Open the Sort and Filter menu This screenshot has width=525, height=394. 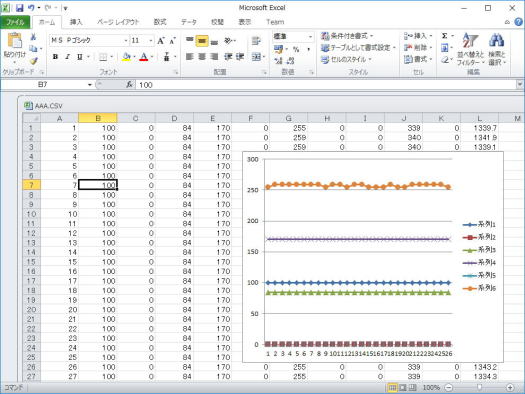pyautogui.click(x=470, y=49)
